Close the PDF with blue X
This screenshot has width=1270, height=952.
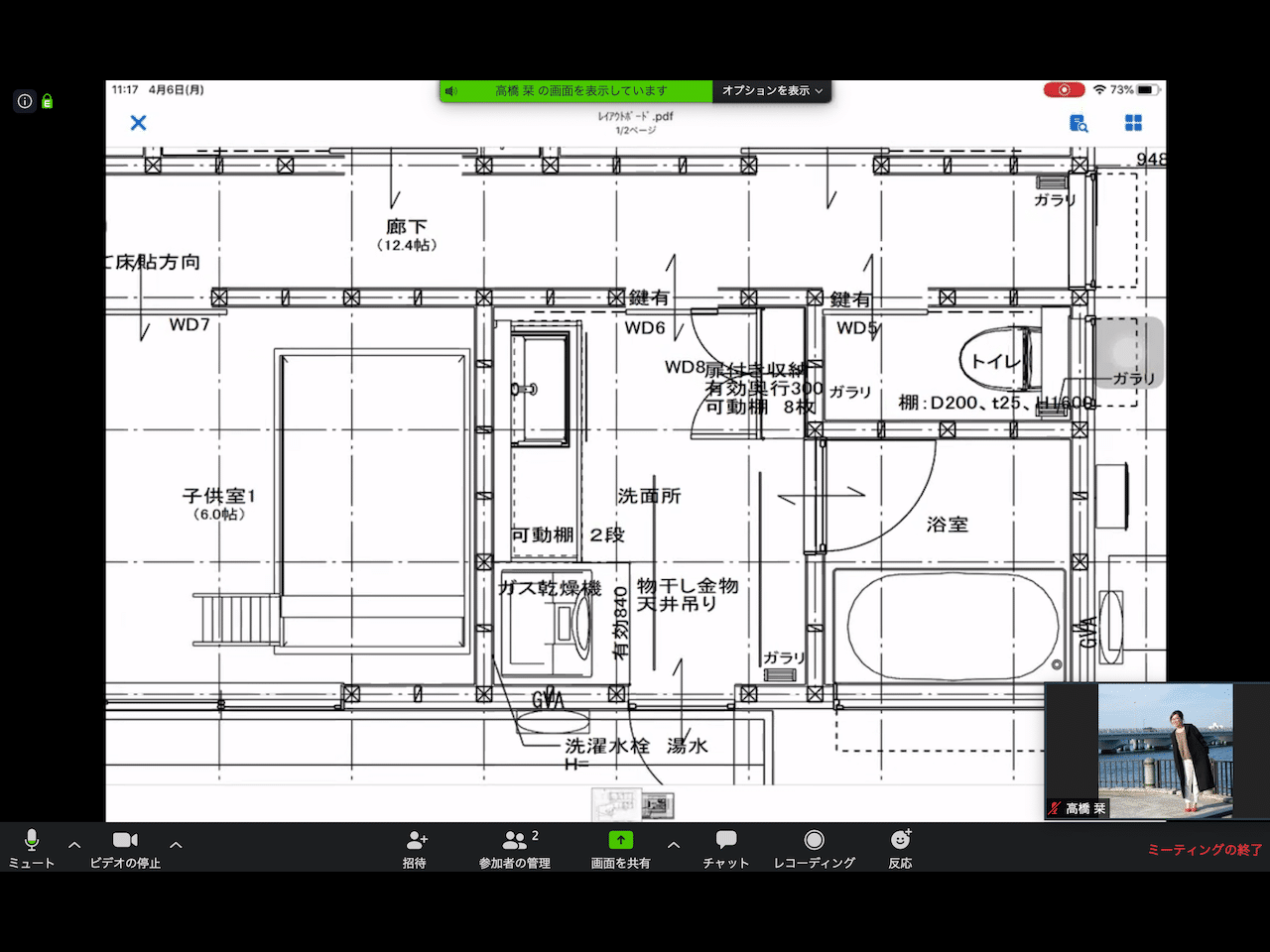click(x=139, y=123)
